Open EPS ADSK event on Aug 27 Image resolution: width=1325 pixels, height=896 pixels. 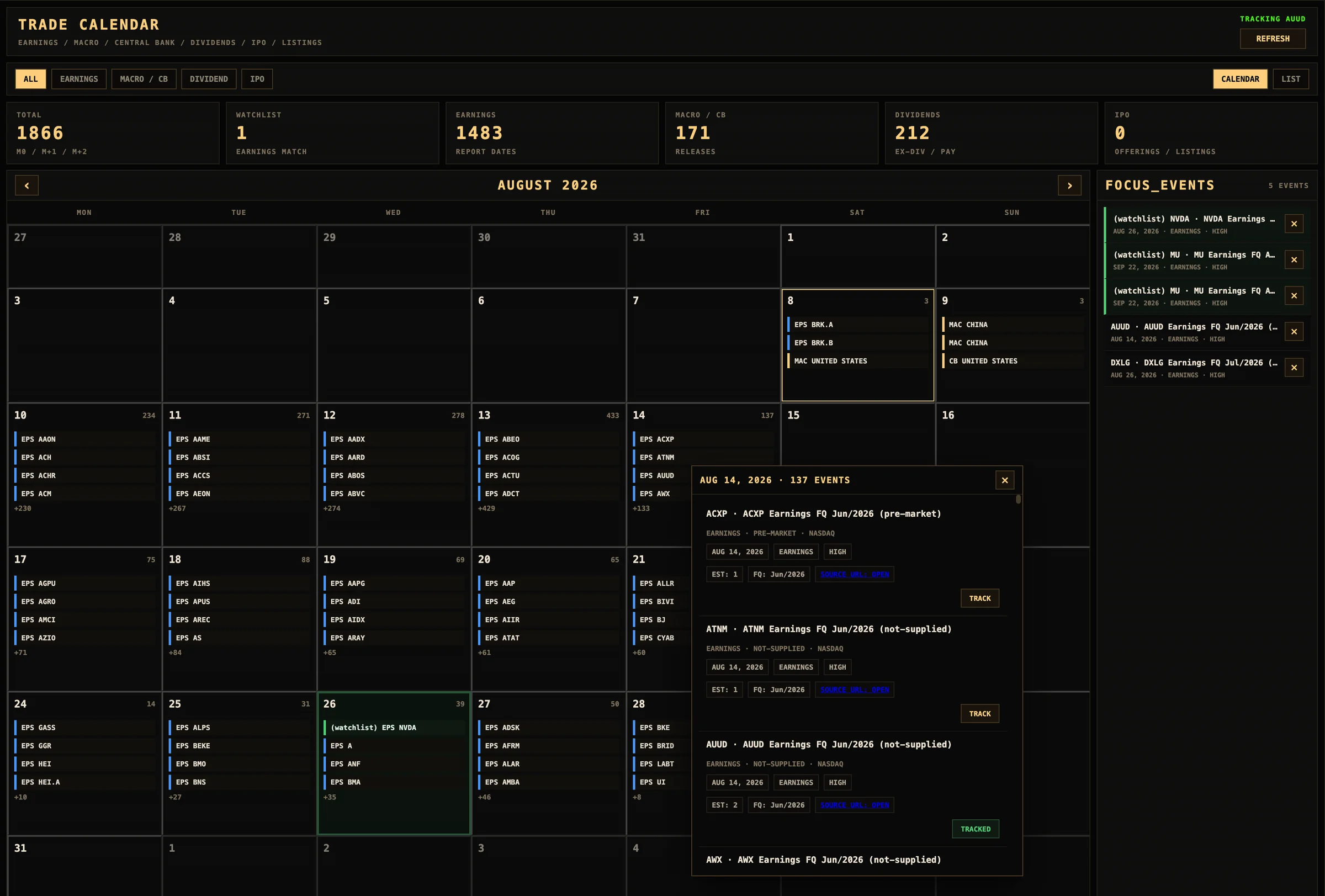tap(548, 728)
